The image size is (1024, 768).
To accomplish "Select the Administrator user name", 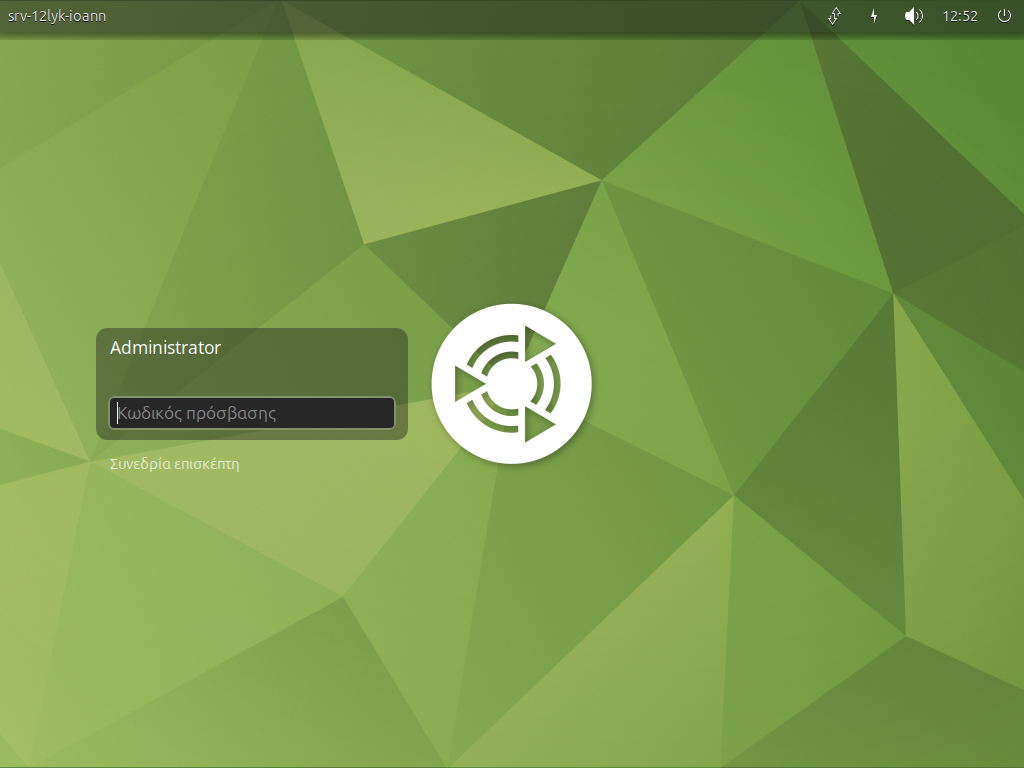I will point(165,347).
